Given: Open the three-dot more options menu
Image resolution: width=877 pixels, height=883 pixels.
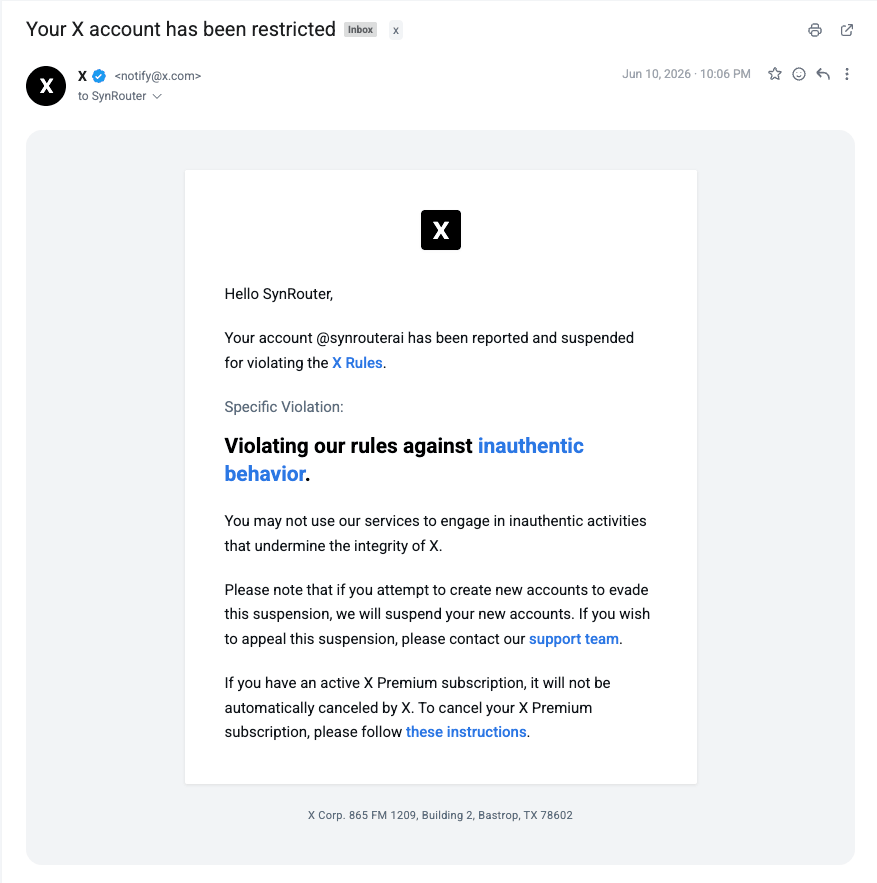Looking at the screenshot, I should pos(847,74).
